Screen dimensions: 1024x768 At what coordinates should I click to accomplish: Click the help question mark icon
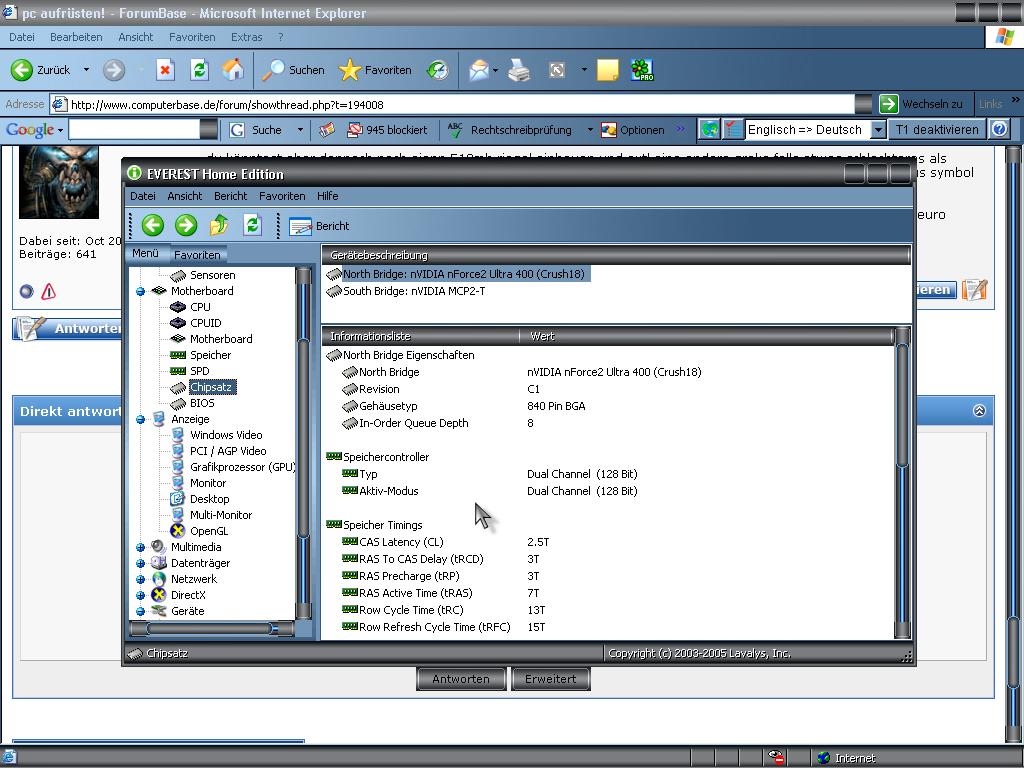(x=999, y=129)
